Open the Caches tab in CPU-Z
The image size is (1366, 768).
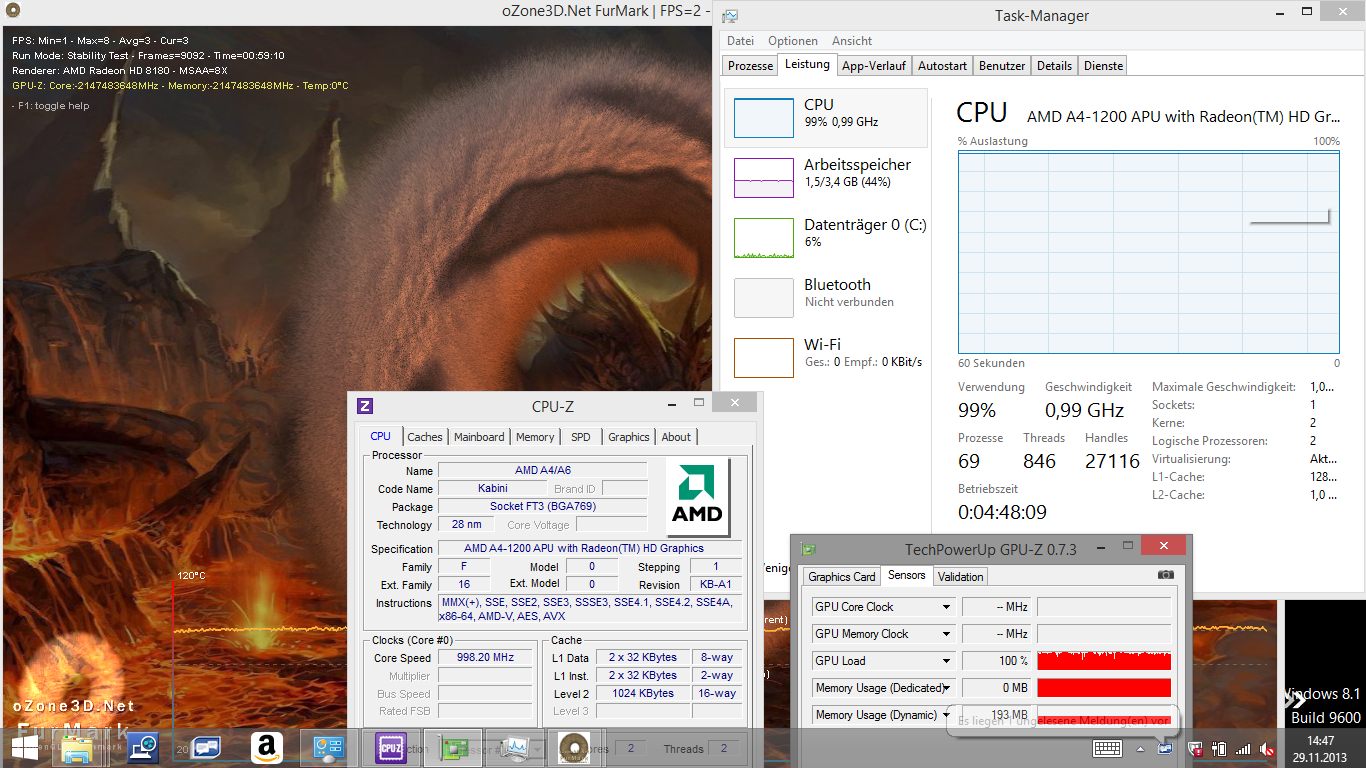click(425, 437)
